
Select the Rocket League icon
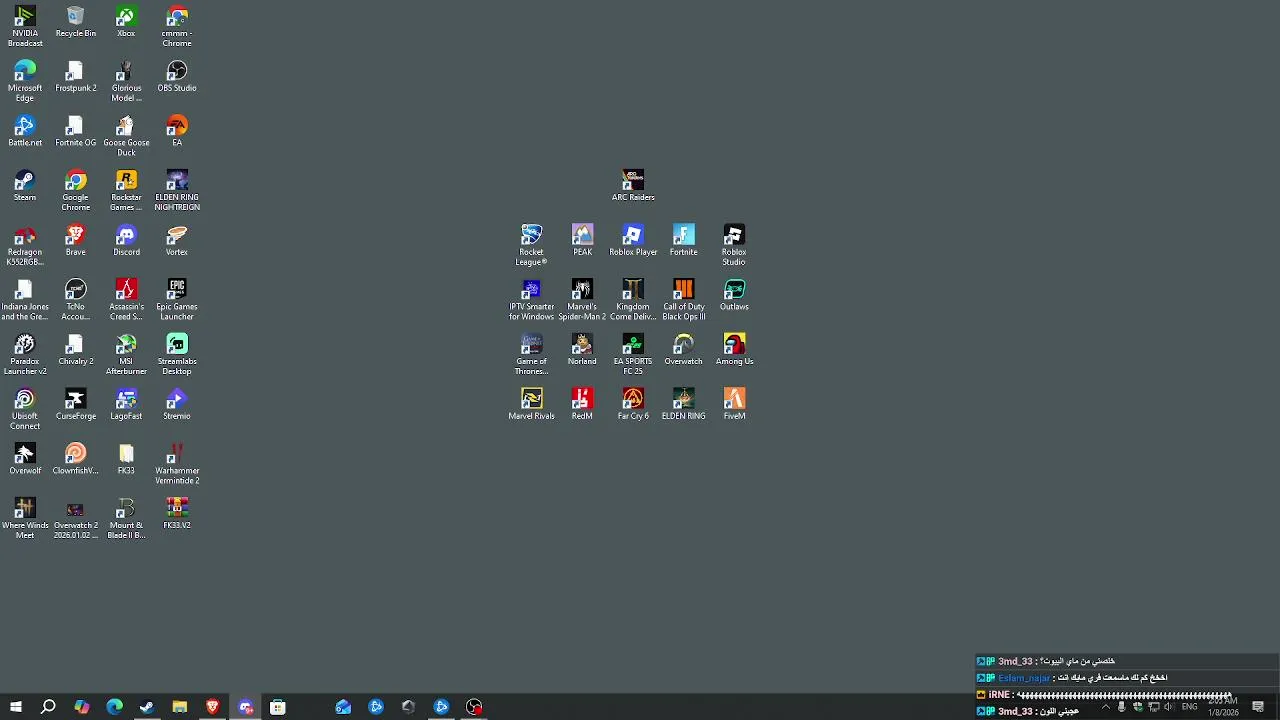pyautogui.click(x=531, y=245)
